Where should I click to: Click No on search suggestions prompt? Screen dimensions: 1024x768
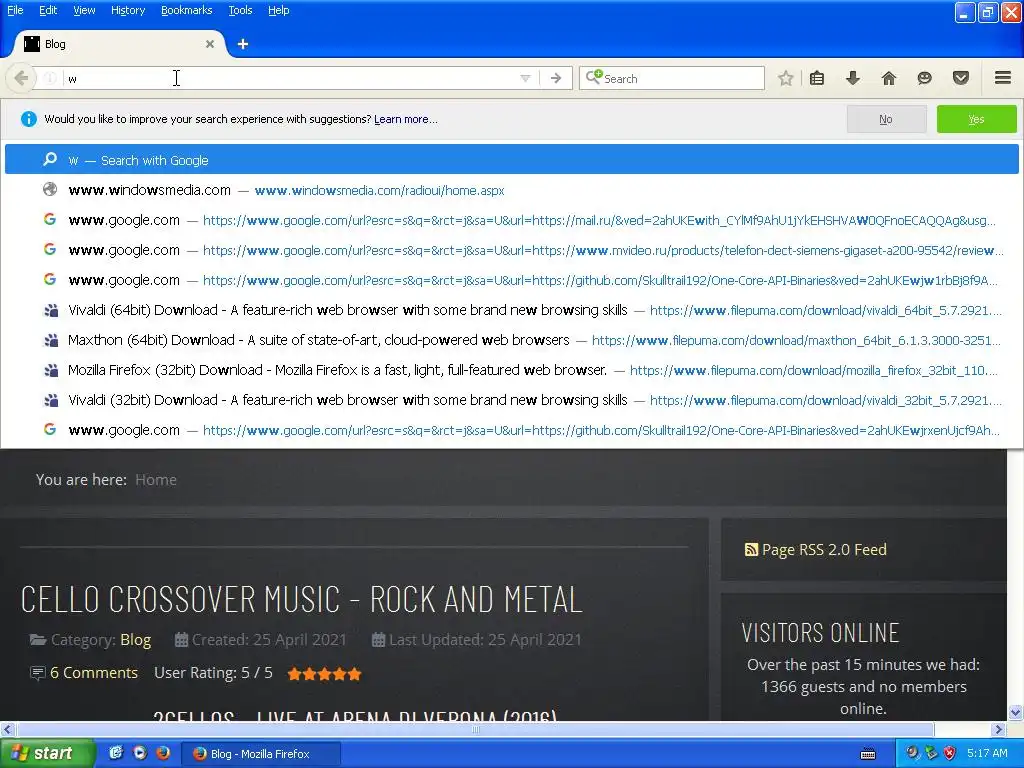[886, 119]
